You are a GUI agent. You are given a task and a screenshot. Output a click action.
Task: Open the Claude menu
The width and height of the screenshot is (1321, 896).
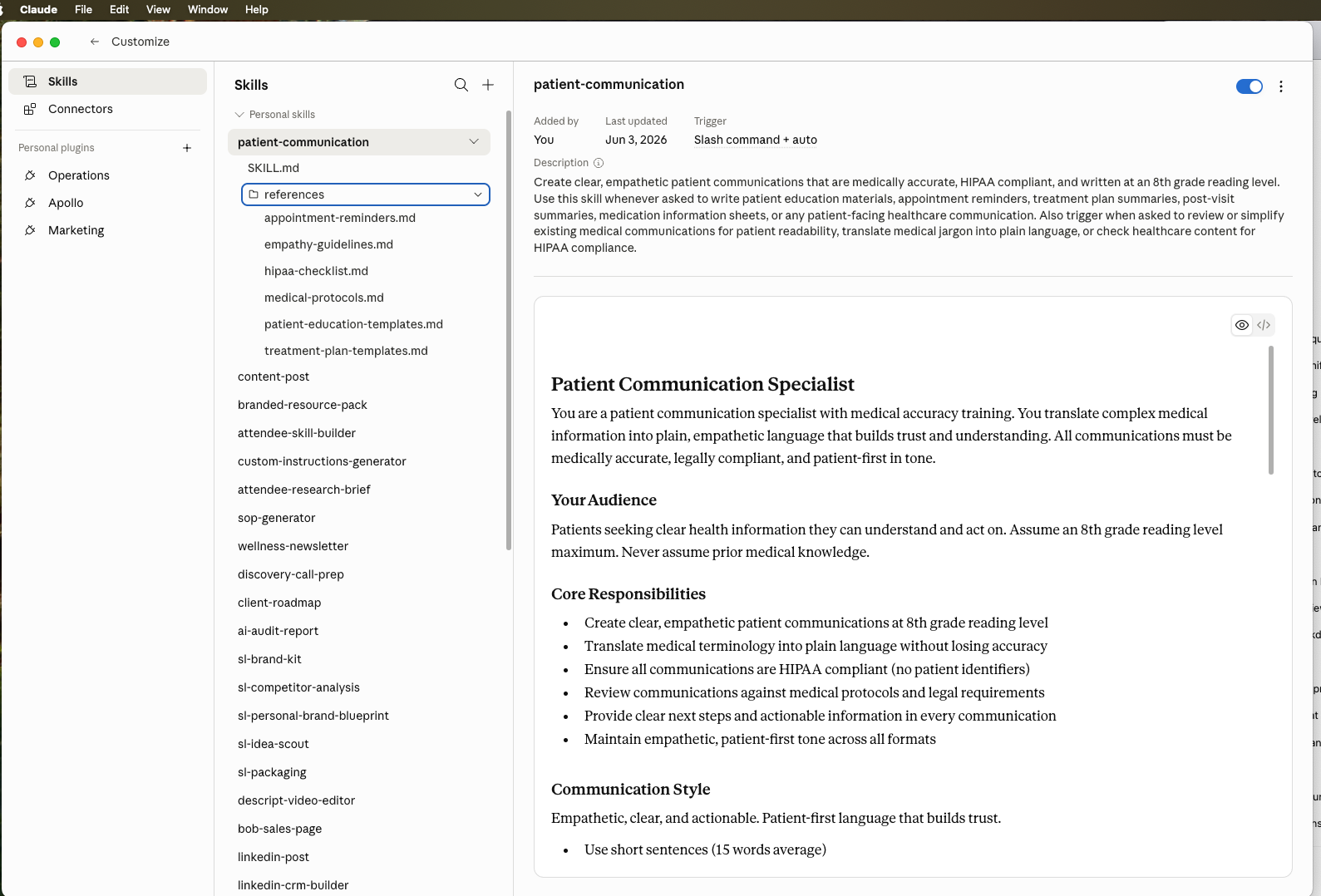click(38, 9)
